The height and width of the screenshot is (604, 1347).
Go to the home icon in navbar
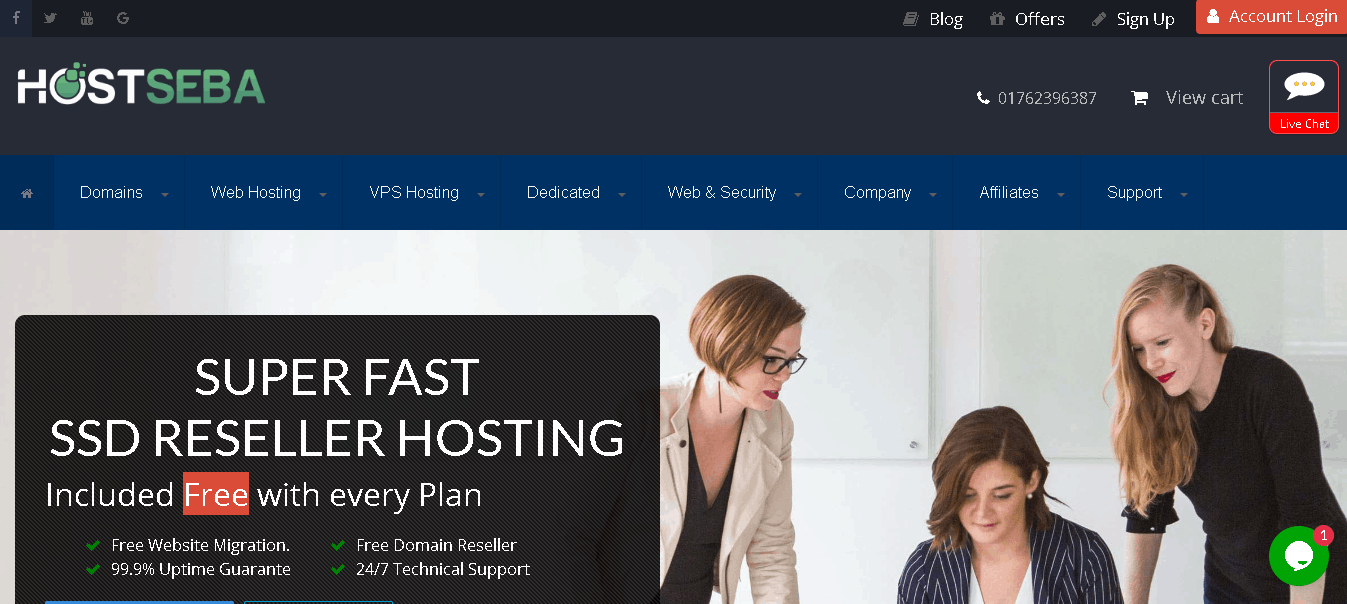pyautogui.click(x=27, y=193)
